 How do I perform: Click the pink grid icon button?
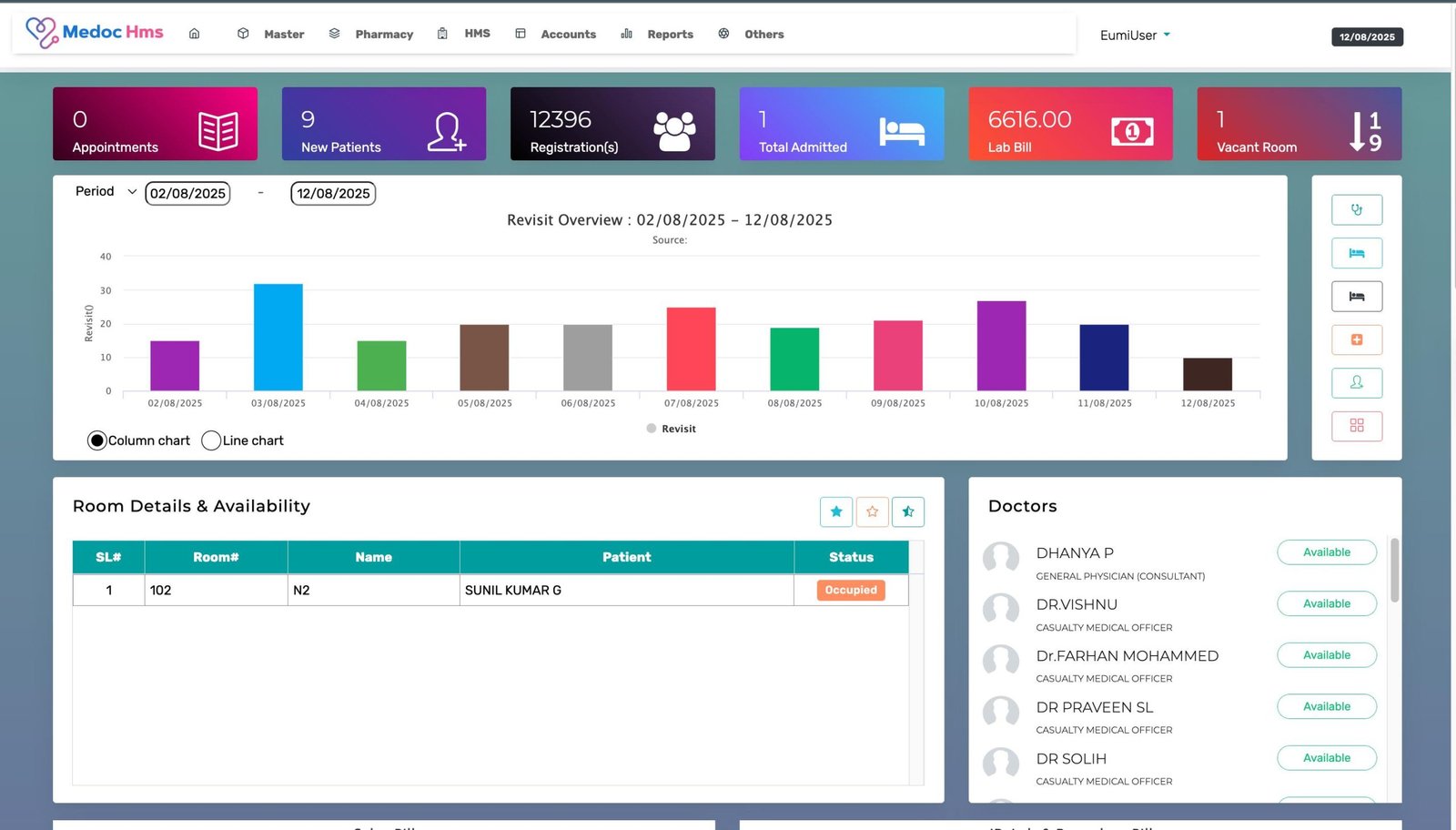[1356, 426]
